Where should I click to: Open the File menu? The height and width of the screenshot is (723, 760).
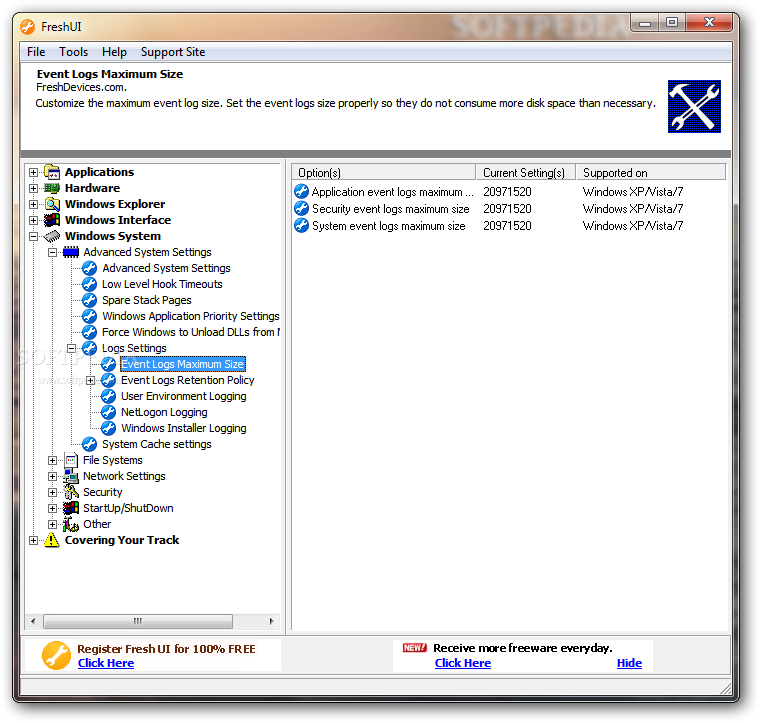pyautogui.click(x=36, y=52)
